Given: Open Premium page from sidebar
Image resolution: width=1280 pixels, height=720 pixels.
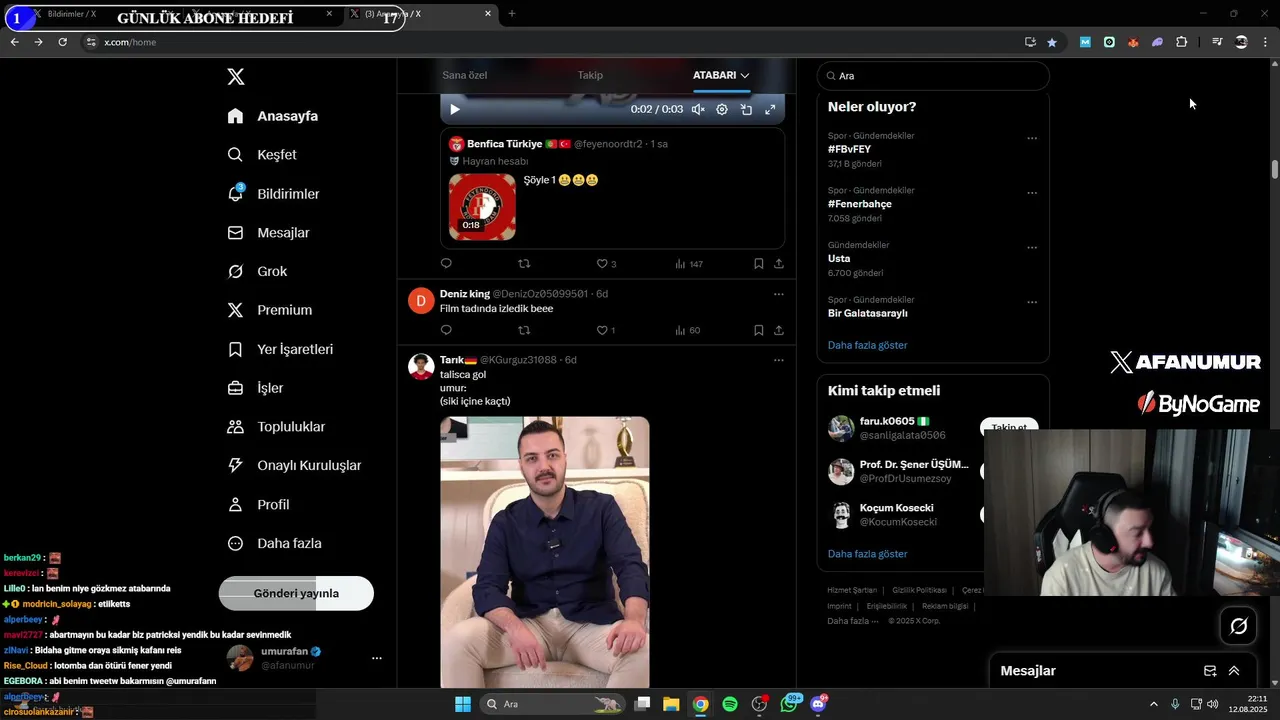Looking at the screenshot, I should [270, 310].
